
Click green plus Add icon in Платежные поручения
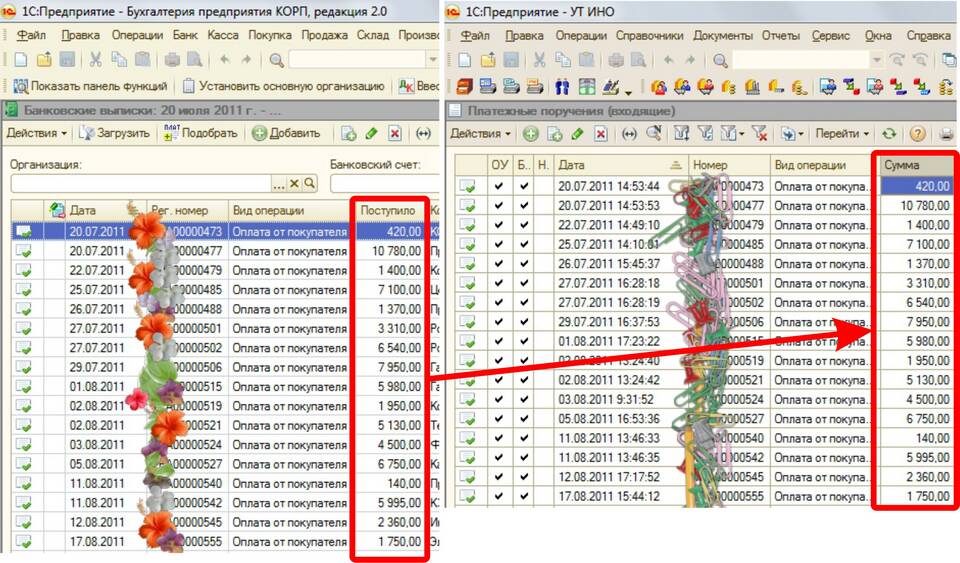(530, 134)
